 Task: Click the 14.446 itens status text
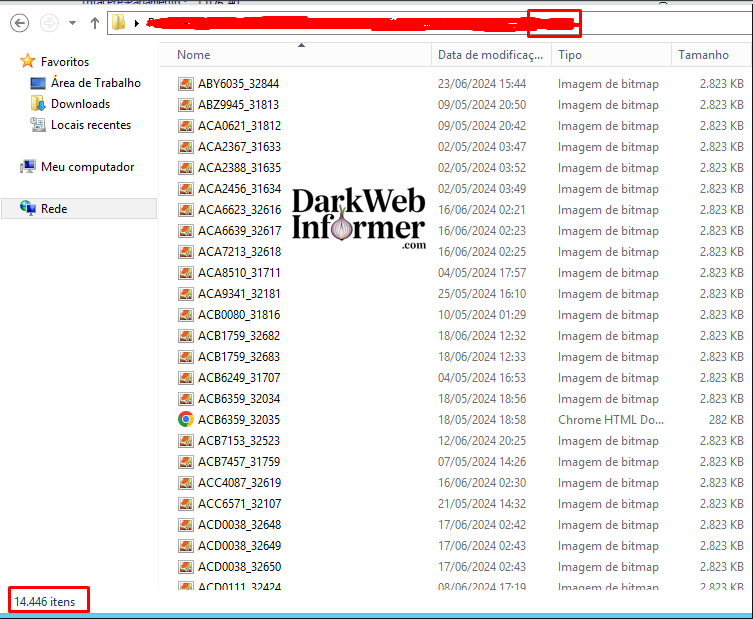(45, 602)
